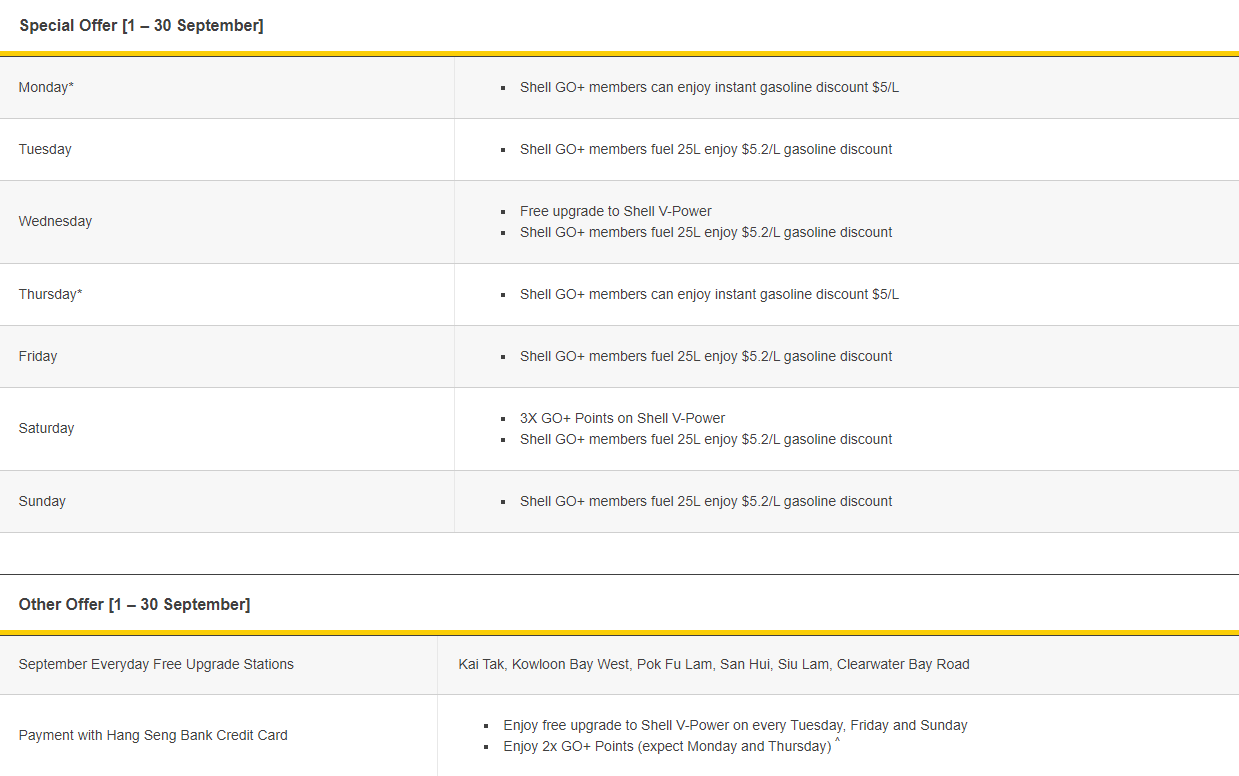Viewport: 1239px width, 776px height.
Task: Click the Thursday* row label
Action: pyautogui.click(x=50, y=295)
